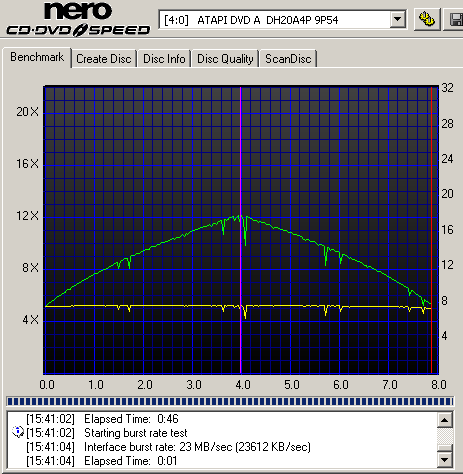Open the drive selection dropdown arrow
The height and width of the screenshot is (474, 463).
[397, 20]
